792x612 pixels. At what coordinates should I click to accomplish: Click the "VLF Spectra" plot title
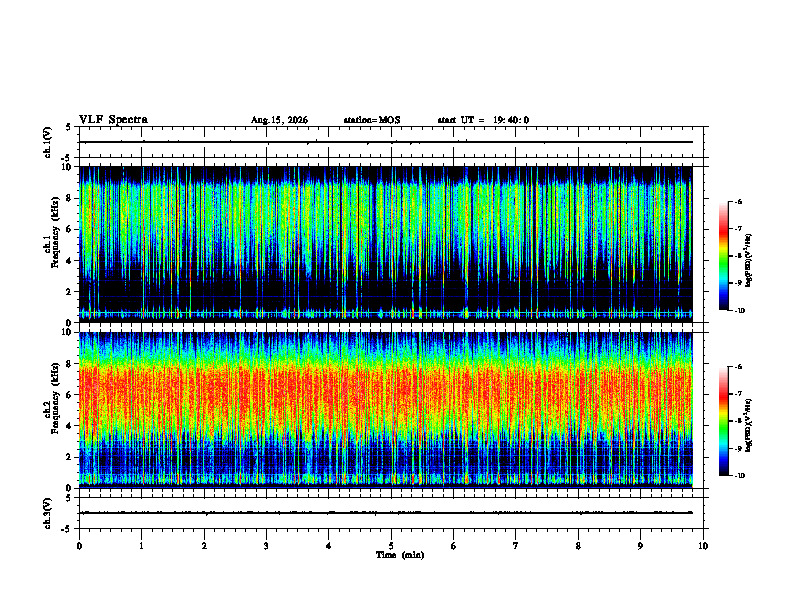coord(113,119)
